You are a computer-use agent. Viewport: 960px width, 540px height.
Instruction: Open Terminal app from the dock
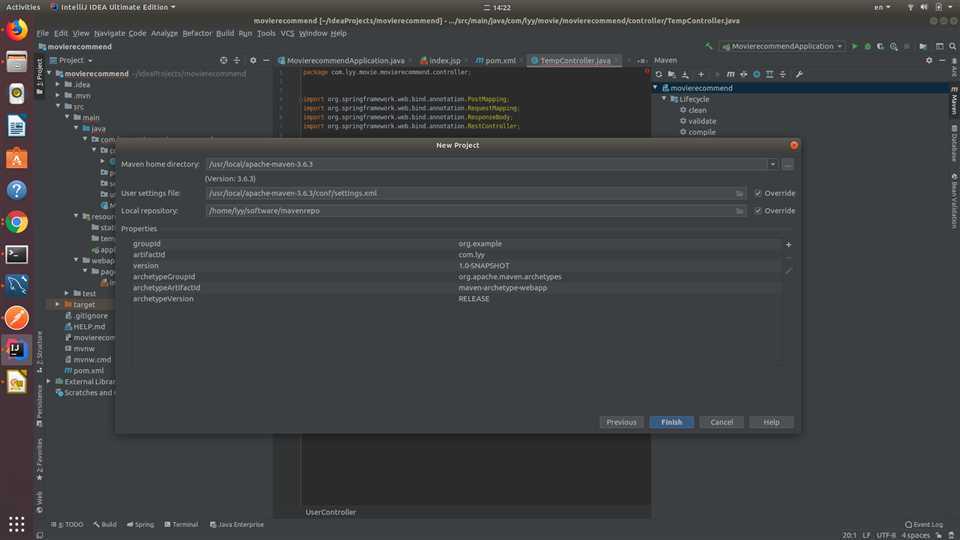[x=17, y=254]
